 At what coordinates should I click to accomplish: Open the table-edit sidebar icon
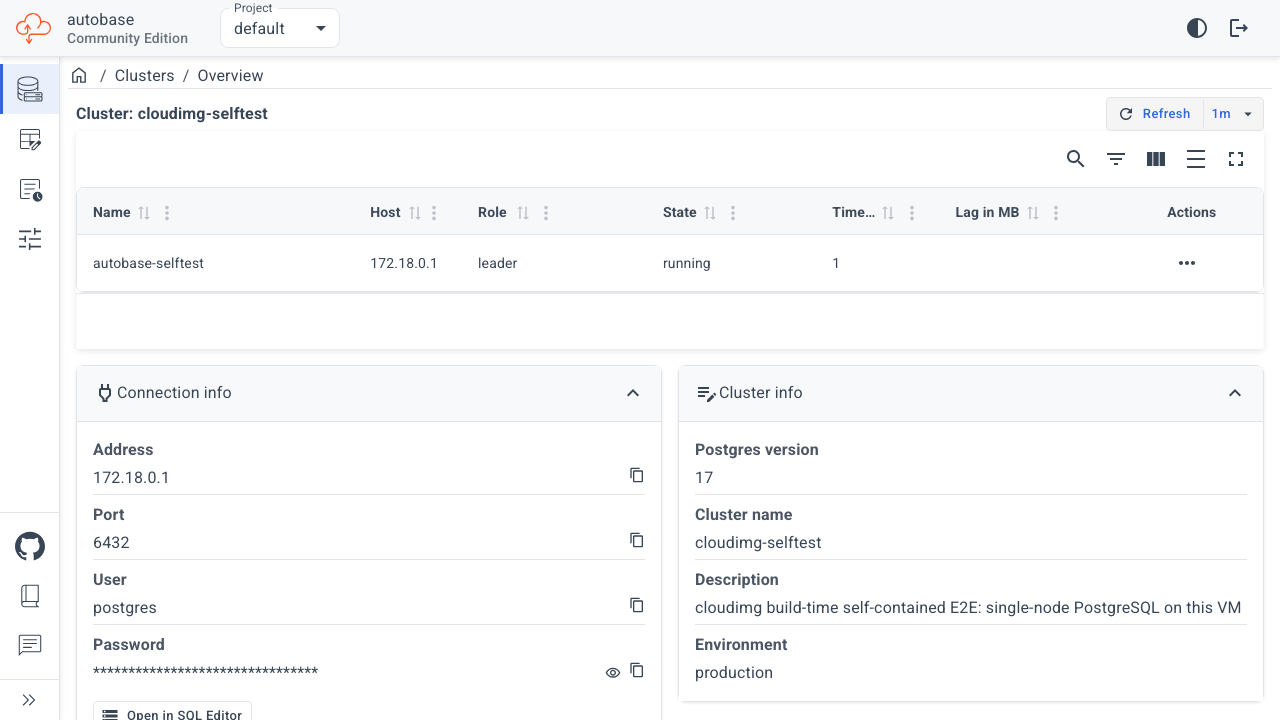30,140
